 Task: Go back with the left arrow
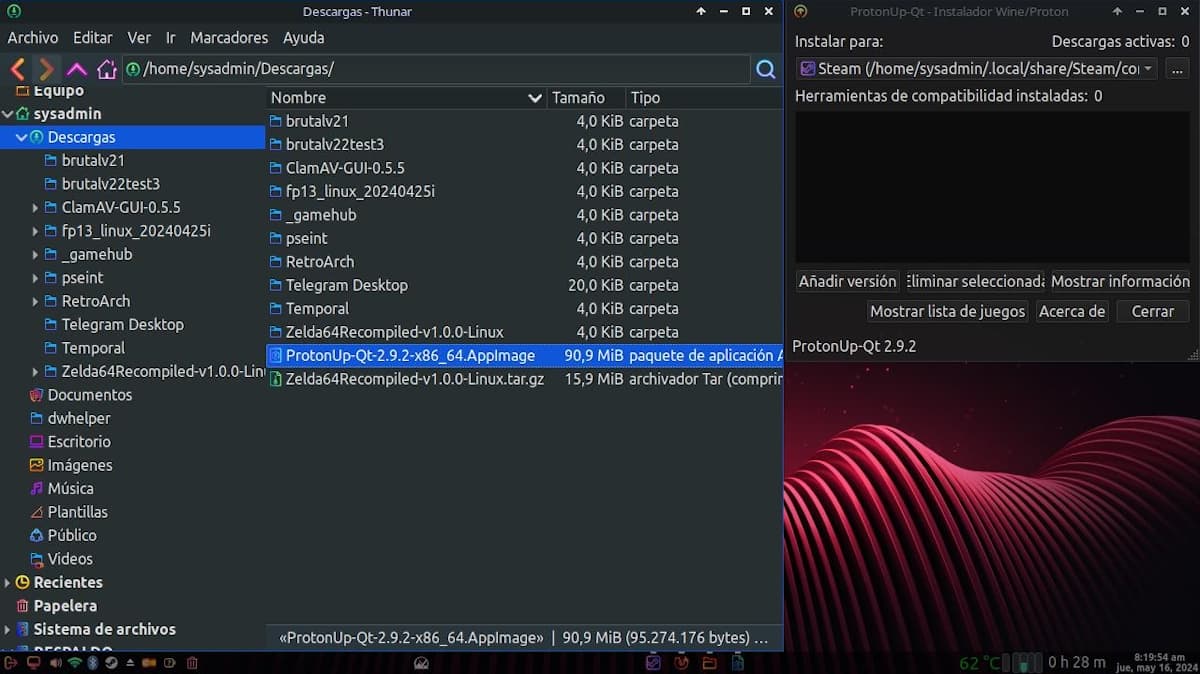pos(17,69)
